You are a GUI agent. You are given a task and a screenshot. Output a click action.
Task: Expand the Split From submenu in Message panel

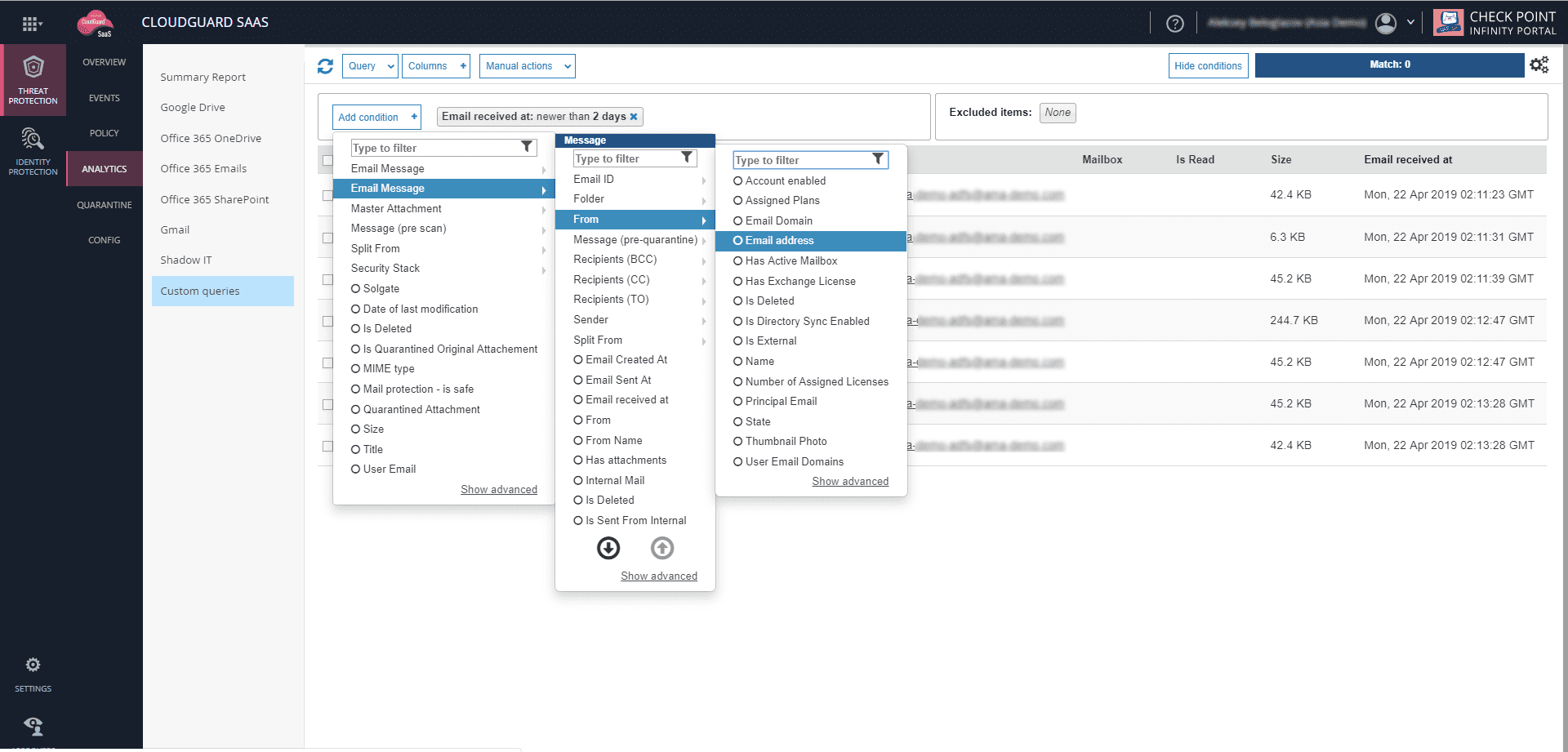(635, 340)
